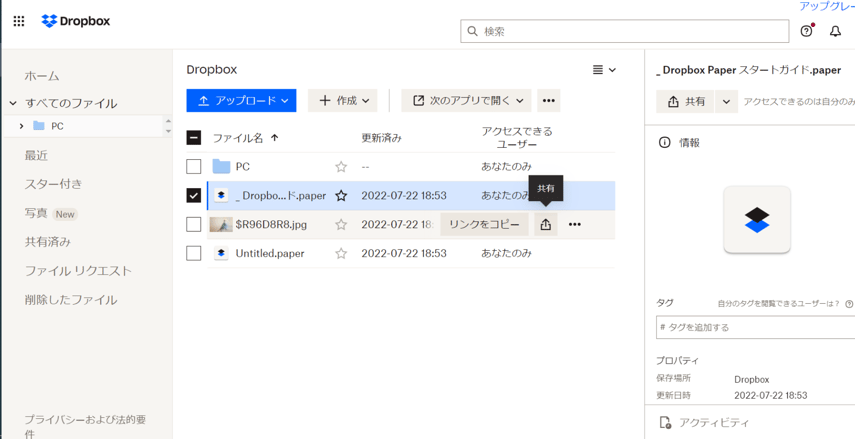Click the Untitled.paper file icon
Viewport: 855px width, 439px height.
pyautogui.click(x=221, y=253)
